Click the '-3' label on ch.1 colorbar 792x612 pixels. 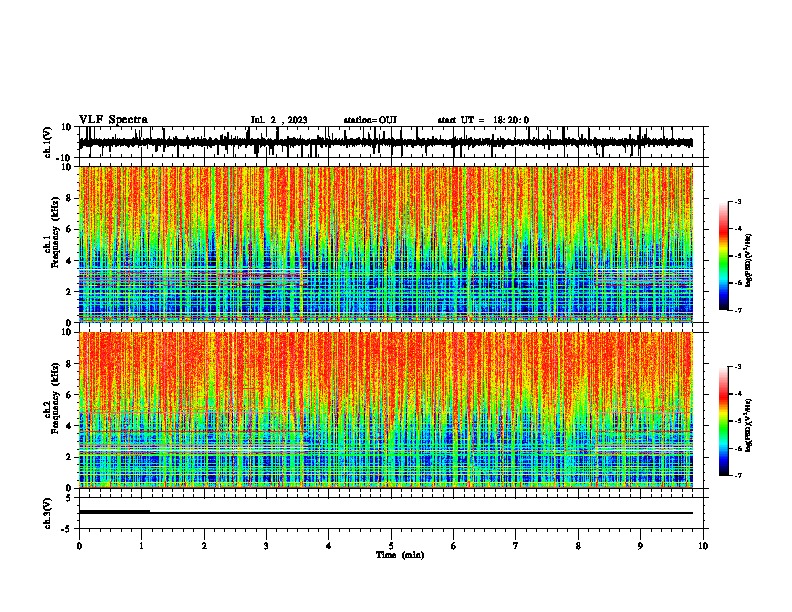click(737, 202)
